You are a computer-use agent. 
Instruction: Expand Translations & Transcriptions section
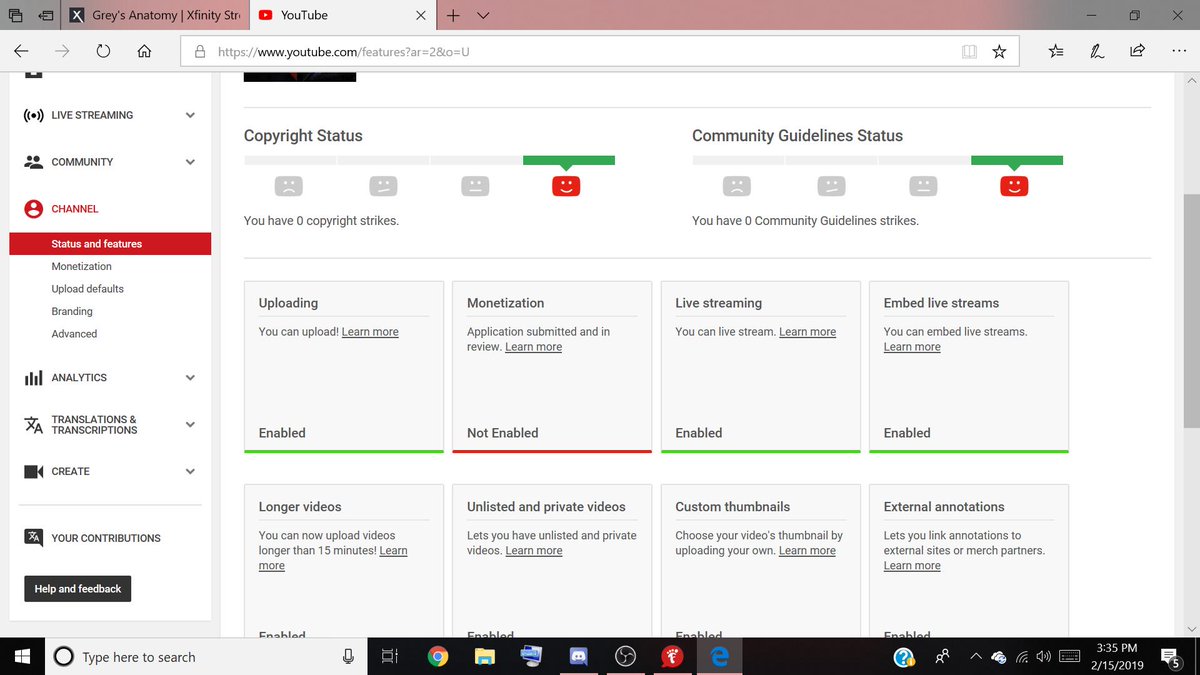(190, 425)
